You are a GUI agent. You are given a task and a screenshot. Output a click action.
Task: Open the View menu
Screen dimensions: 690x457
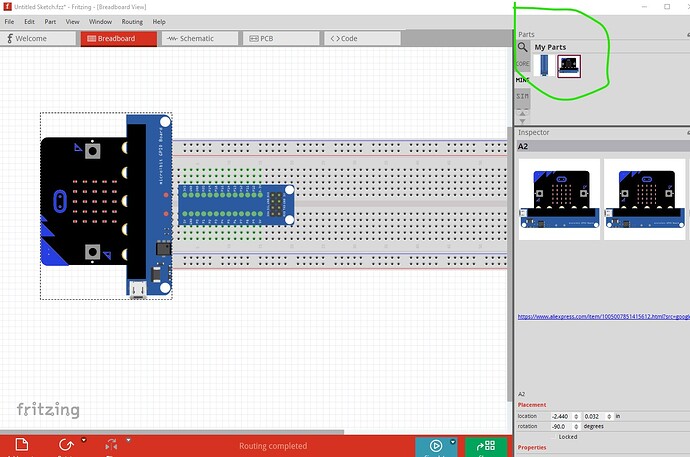click(73, 22)
